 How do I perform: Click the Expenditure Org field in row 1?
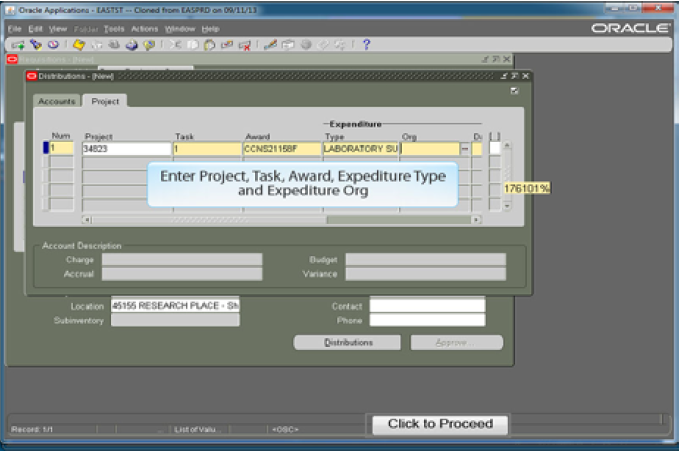429,148
